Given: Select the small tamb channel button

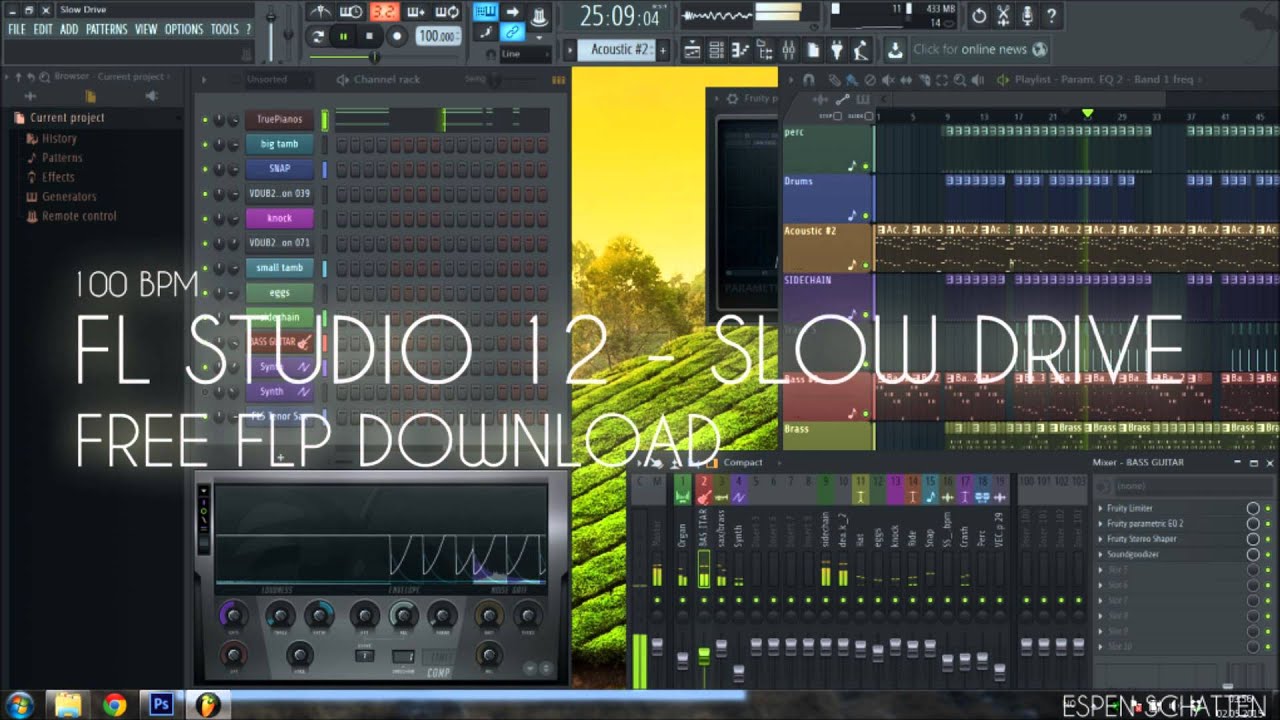Looking at the screenshot, I should 280,268.
